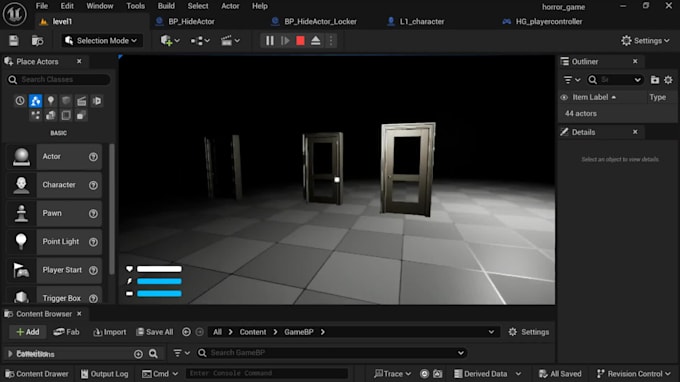The width and height of the screenshot is (680, 382).
Task: Click Add in the Content Browser
Action: (27, 332)
